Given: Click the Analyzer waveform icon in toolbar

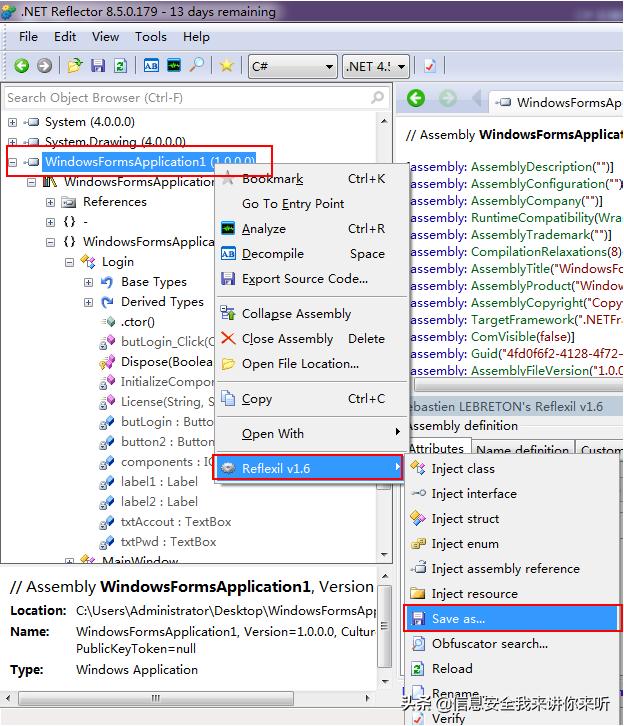Looking at the screenshot, I should pyautogui.click(x=174, y=66).
